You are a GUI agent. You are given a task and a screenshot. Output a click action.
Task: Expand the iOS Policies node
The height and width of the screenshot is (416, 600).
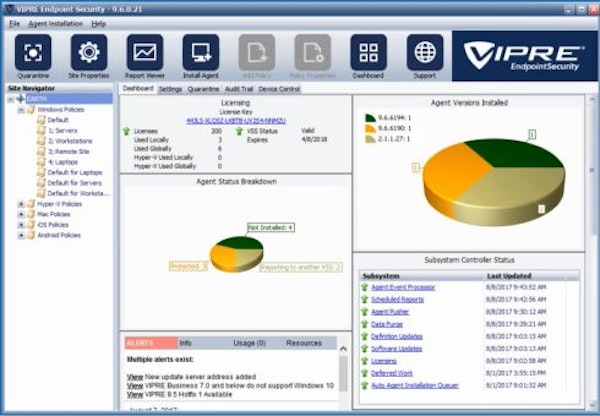(21, 225)
